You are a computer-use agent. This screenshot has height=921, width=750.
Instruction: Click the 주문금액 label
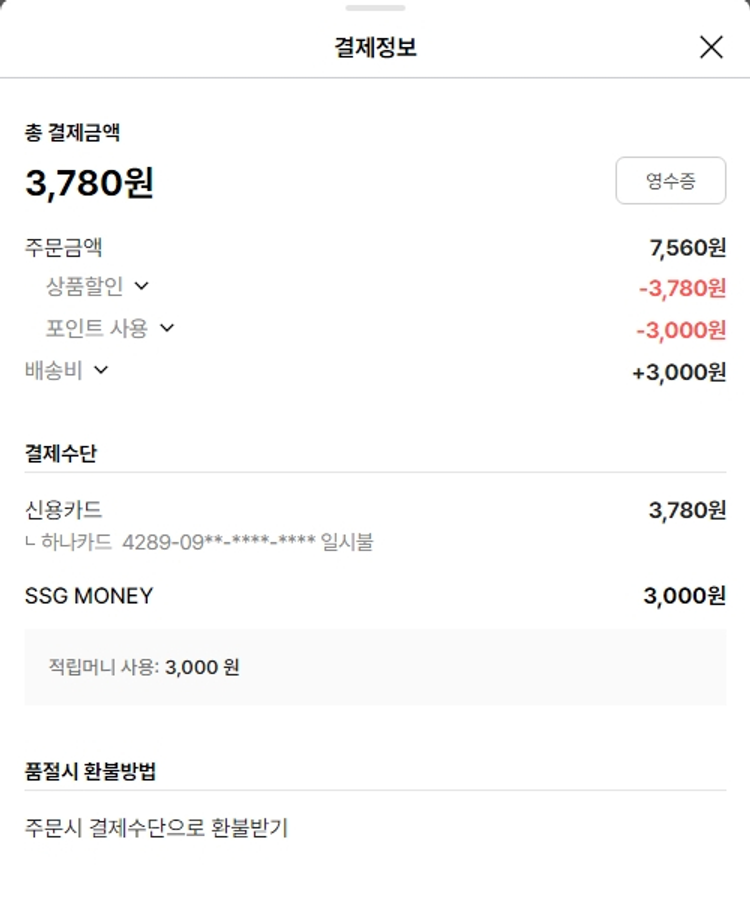point(64,246)
